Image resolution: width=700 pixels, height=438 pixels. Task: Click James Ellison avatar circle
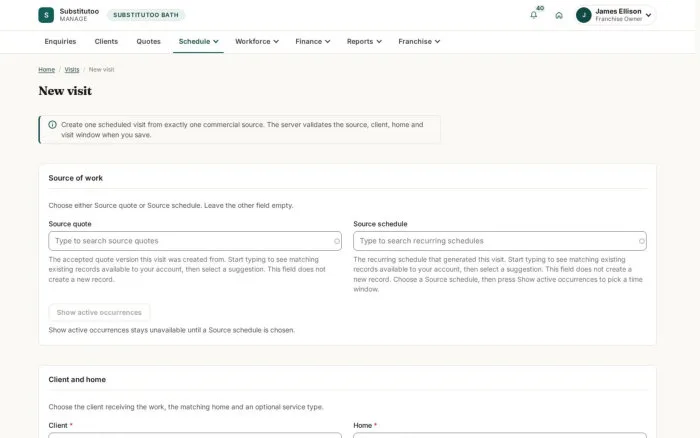click(583, 15)
